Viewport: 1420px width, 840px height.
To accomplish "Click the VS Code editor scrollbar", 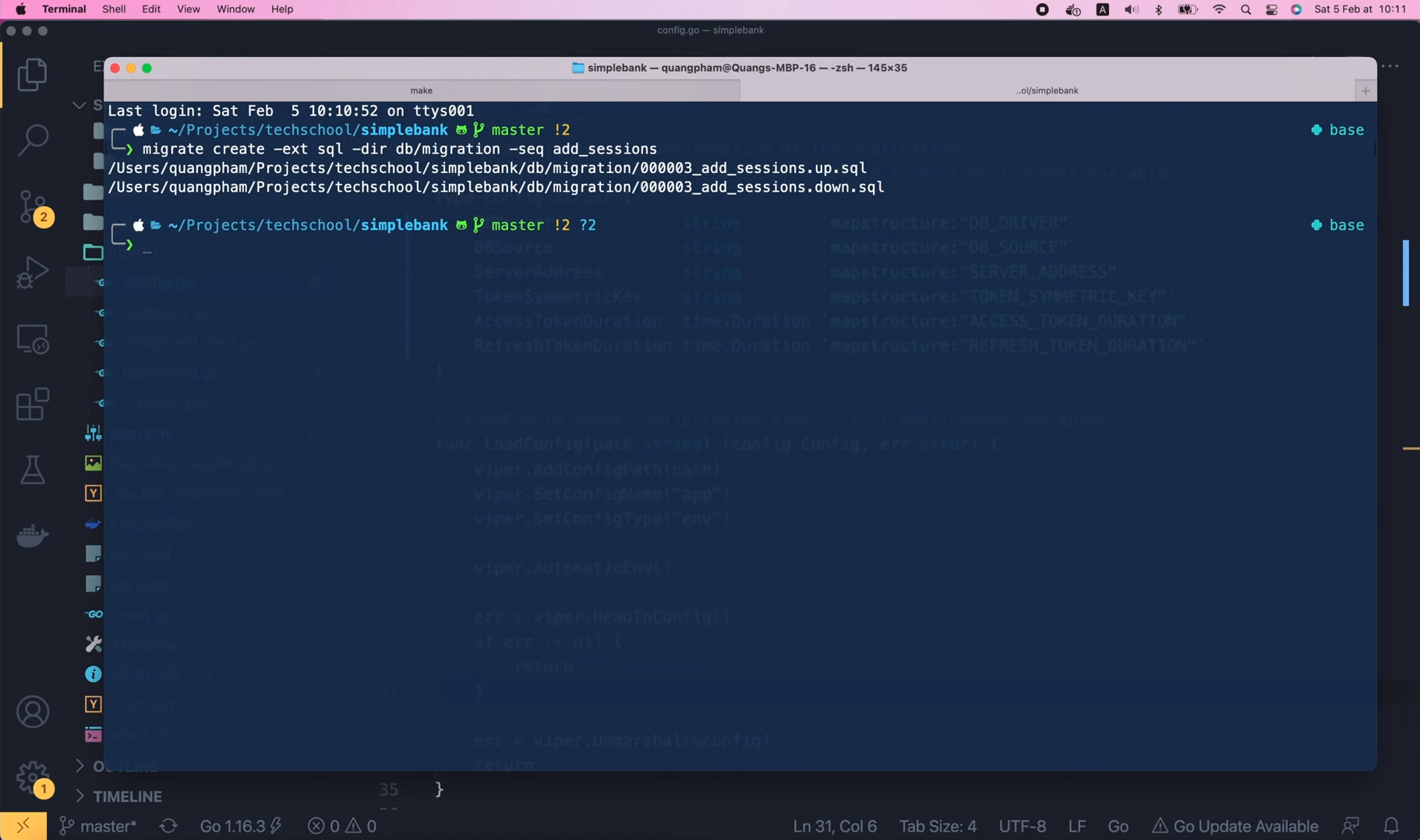I will 1406,274.
